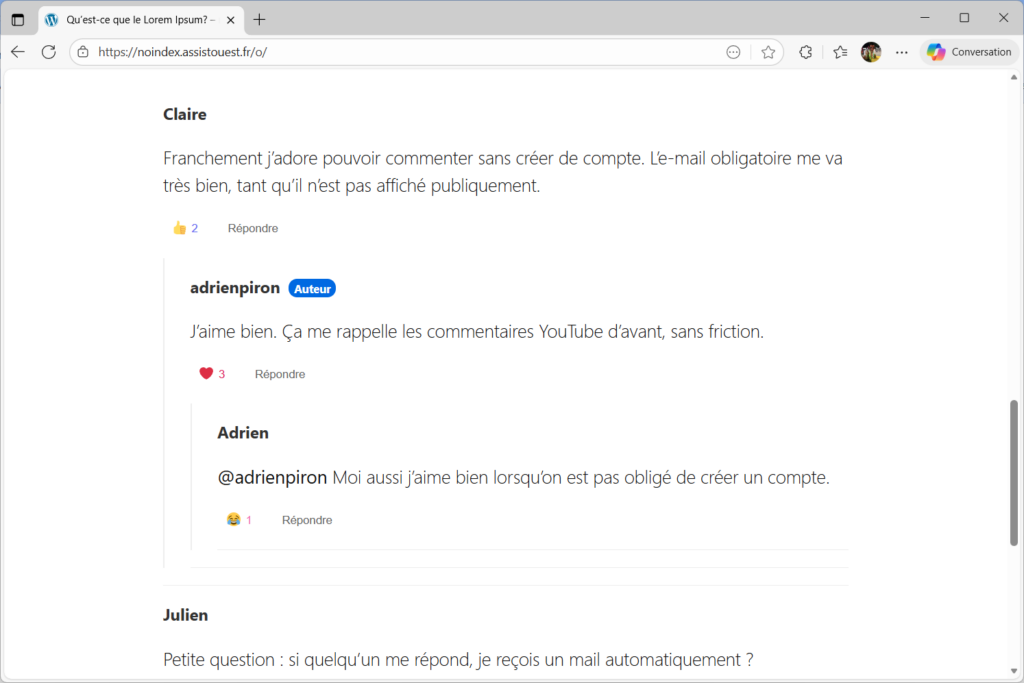Image resolution: width=1024 pixels, height=683 pixels.
Task: Select the Lorem Ipsum browser tab
Action: [x=135, y=19]
